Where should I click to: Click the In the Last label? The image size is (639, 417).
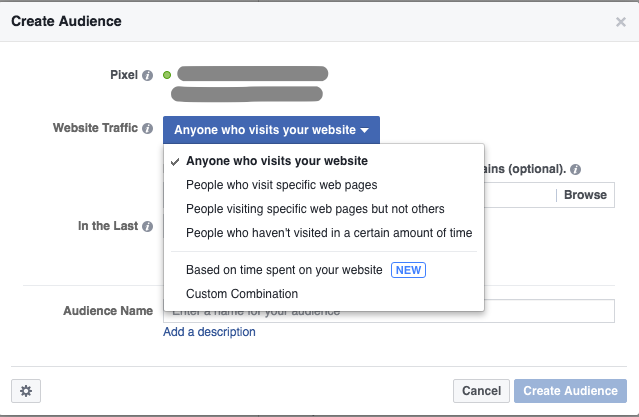pos(108,226)
